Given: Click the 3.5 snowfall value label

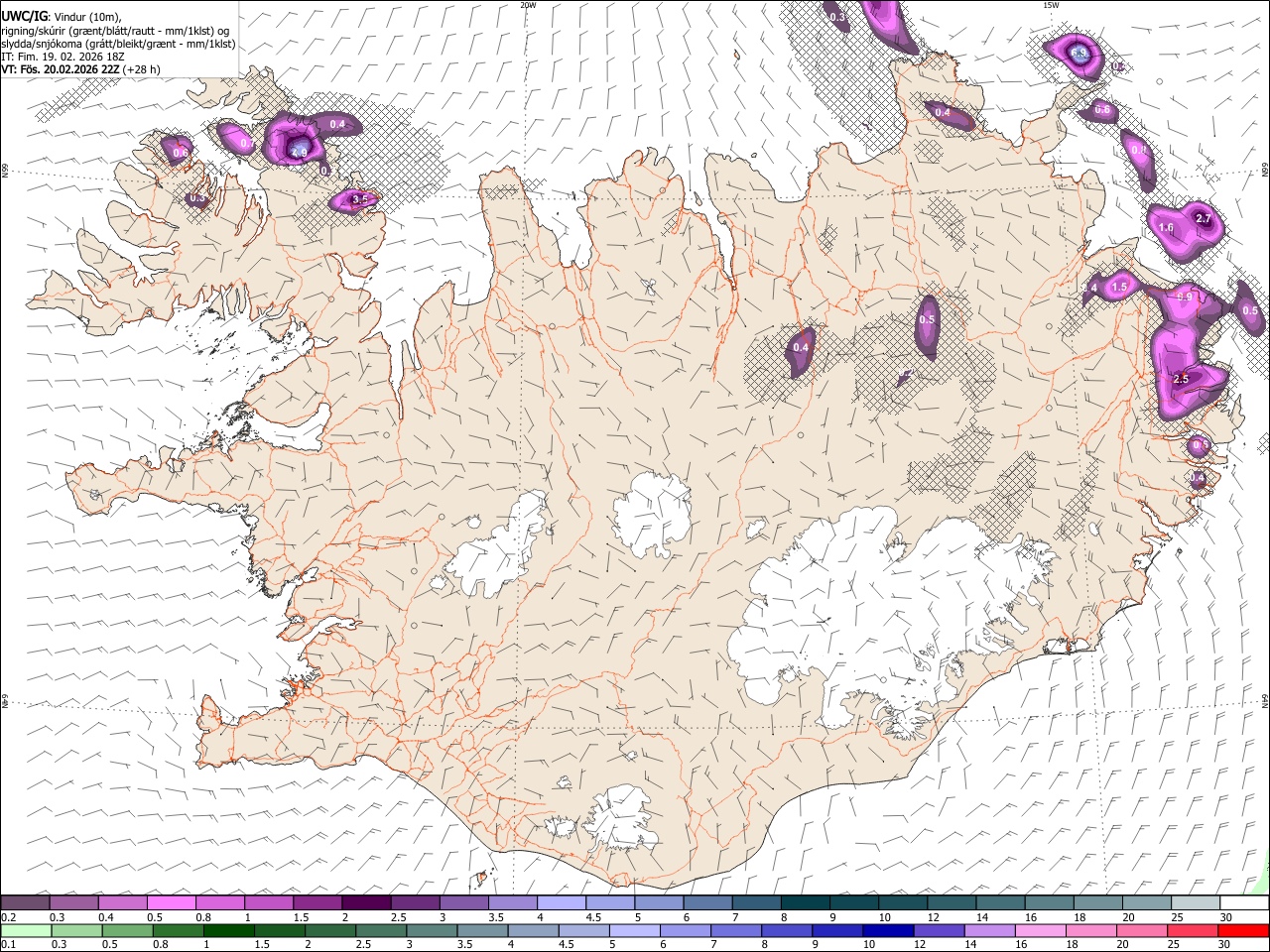Looking at the screenshot, I should [360, 199].
